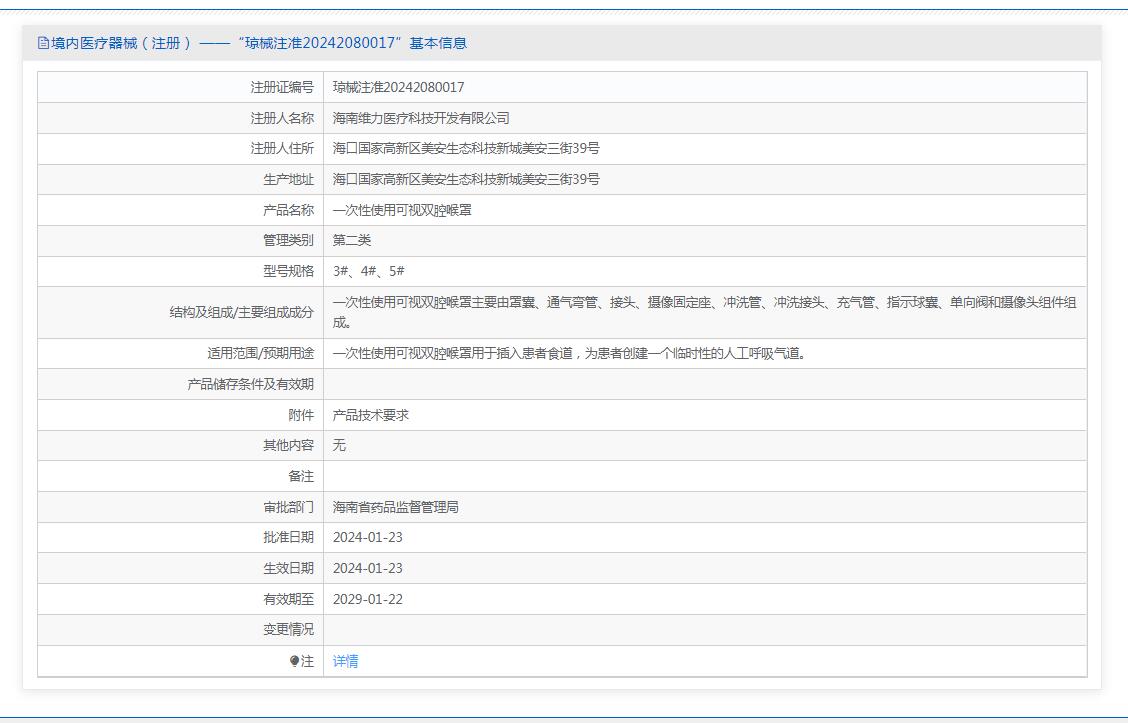
Task: Click the 适用范围/预期用途 description text
Action: pyautogui.click(x=569, y=353)
